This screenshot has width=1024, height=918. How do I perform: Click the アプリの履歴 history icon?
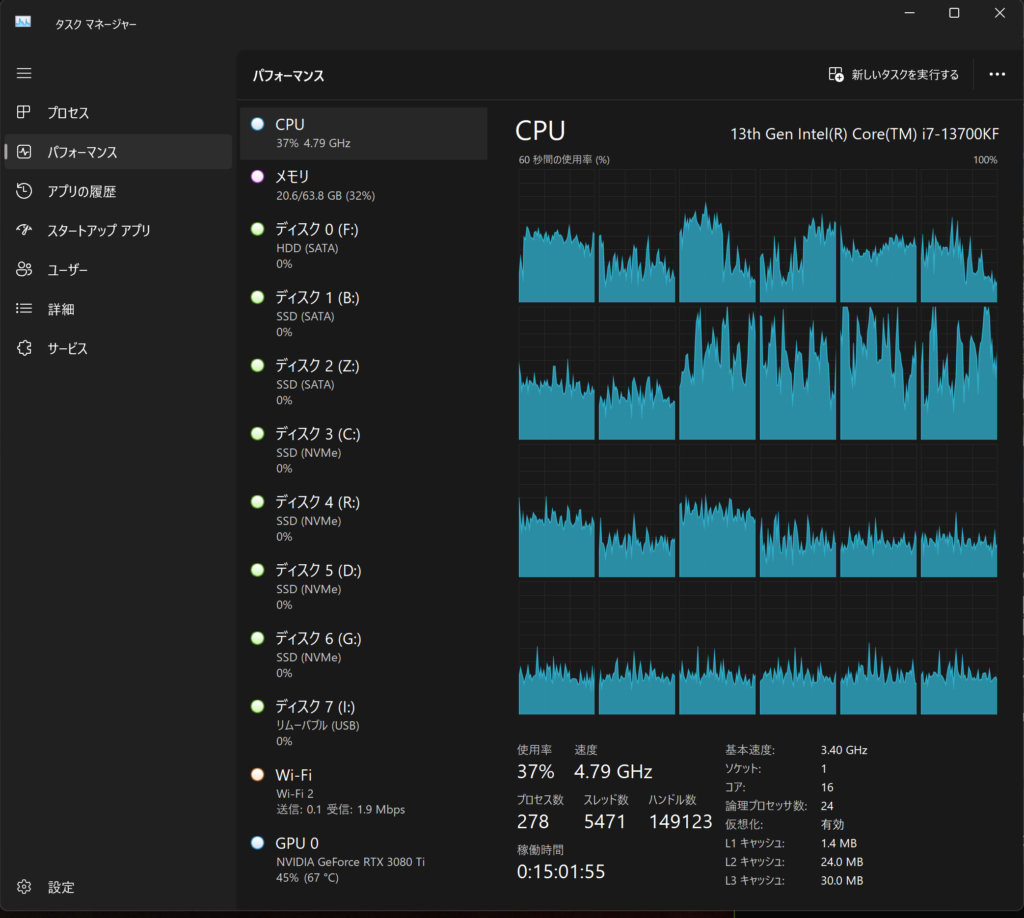pos(24,191)
